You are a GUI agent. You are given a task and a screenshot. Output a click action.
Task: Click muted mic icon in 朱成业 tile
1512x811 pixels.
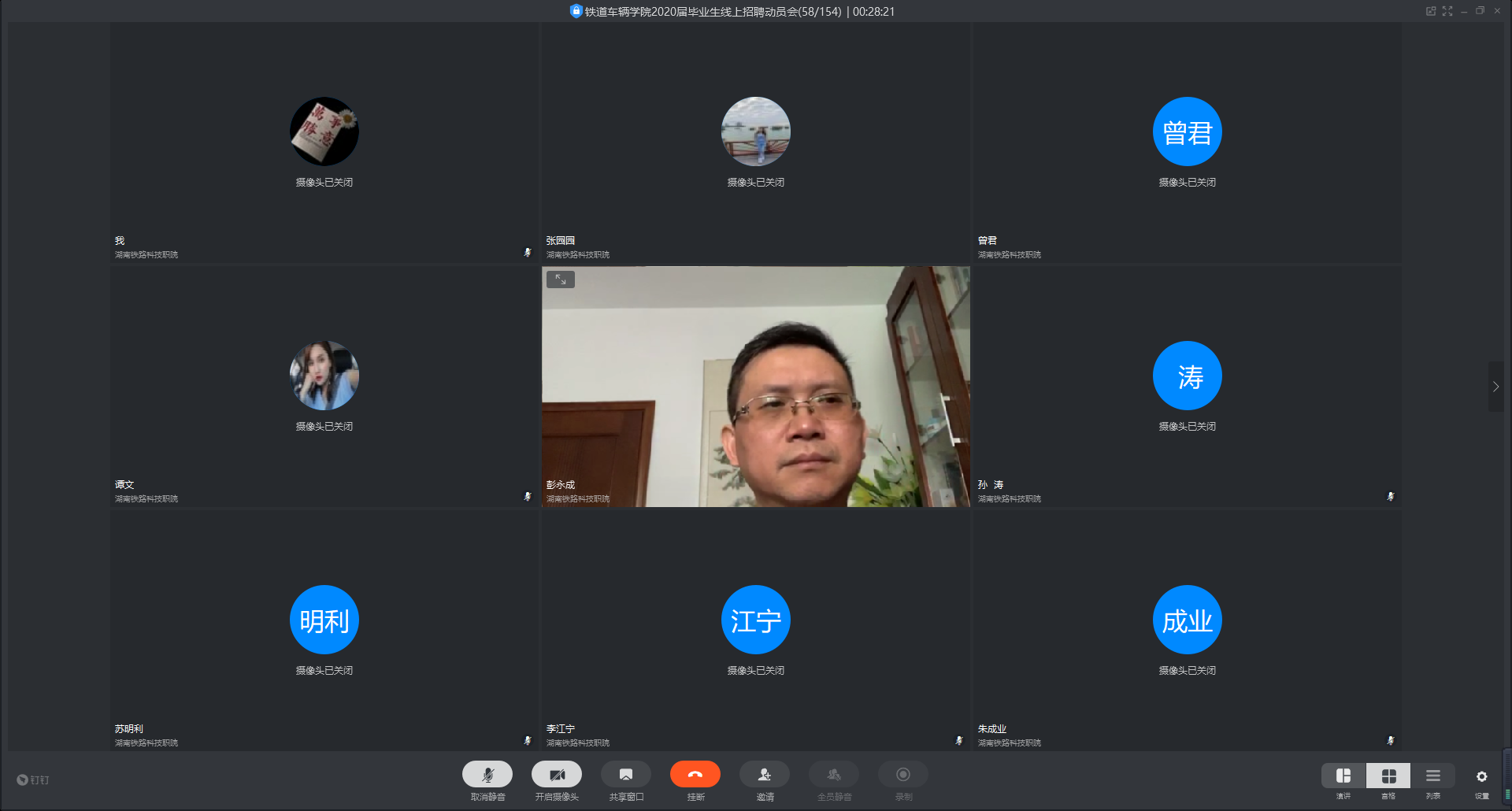[1391, 741]
